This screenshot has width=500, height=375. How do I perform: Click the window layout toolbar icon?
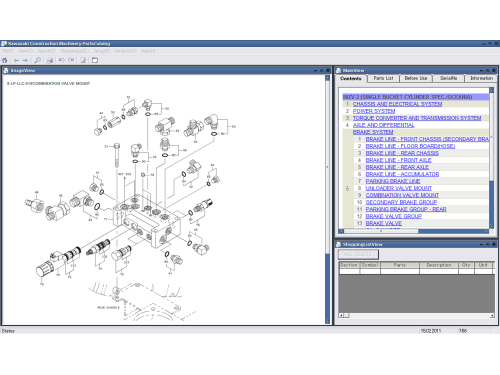pyautogui.click(x=95, y=60)
